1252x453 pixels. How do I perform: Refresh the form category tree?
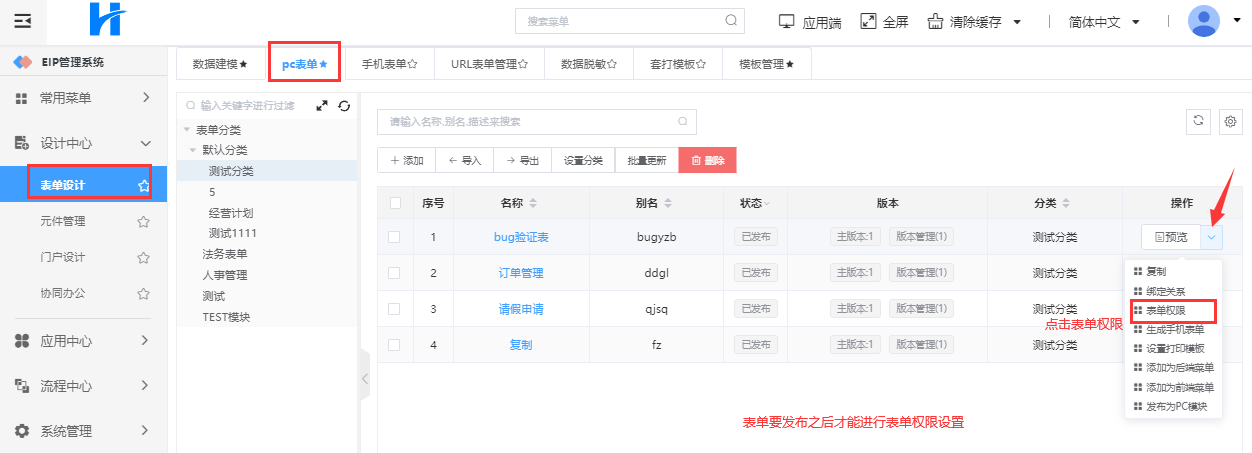[344, 105]
